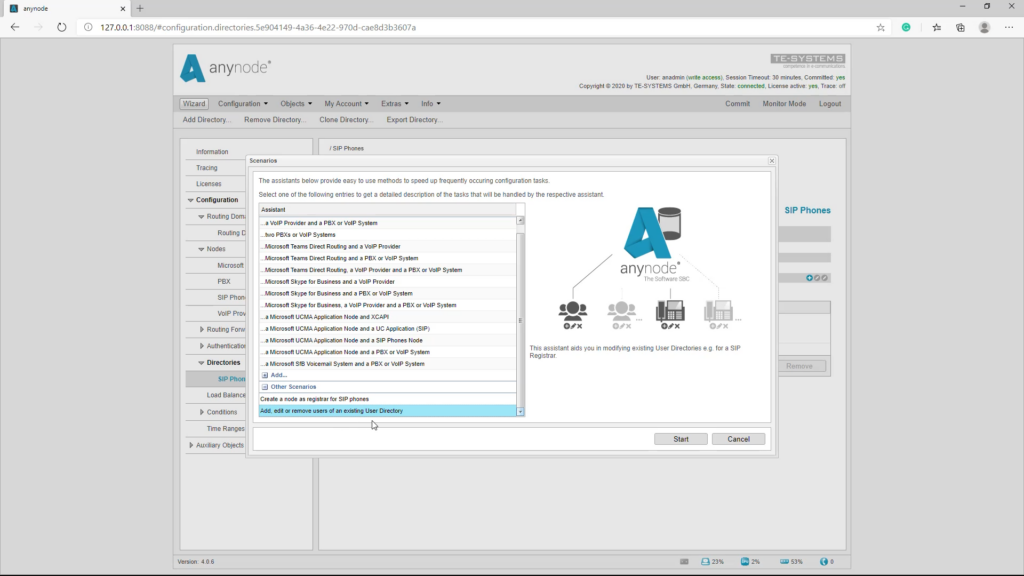Click Add Directory... toolbar item
The image size is (1024, 576).
click(206, 120)
